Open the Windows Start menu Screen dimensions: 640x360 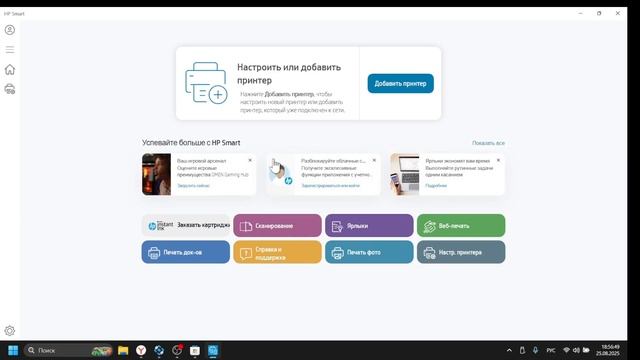tap(13, 350)
